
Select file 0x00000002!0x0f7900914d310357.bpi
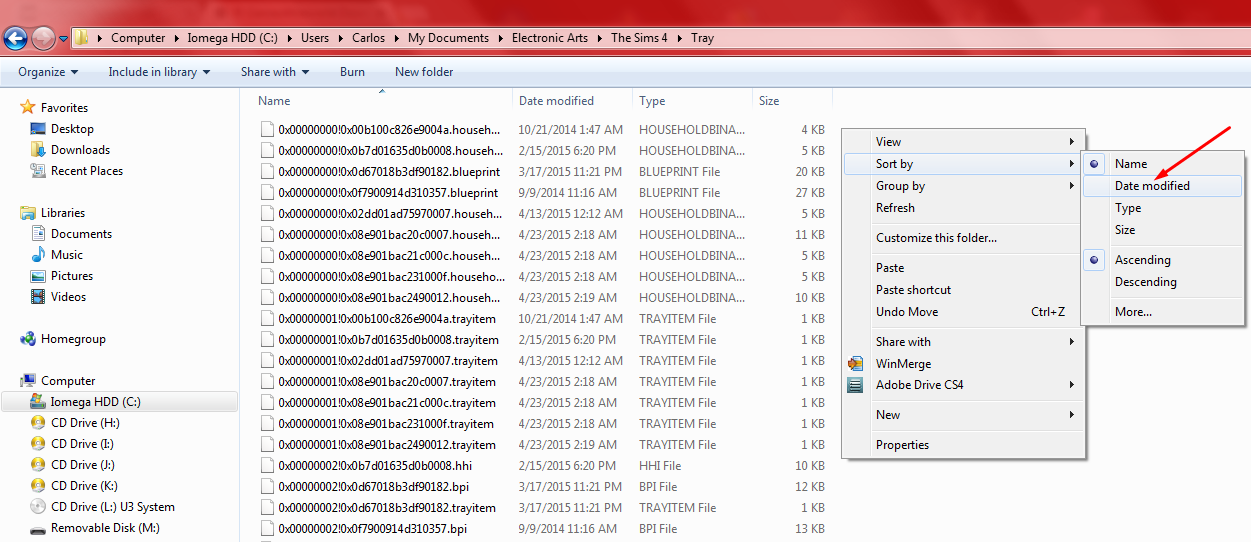point(372,529)
